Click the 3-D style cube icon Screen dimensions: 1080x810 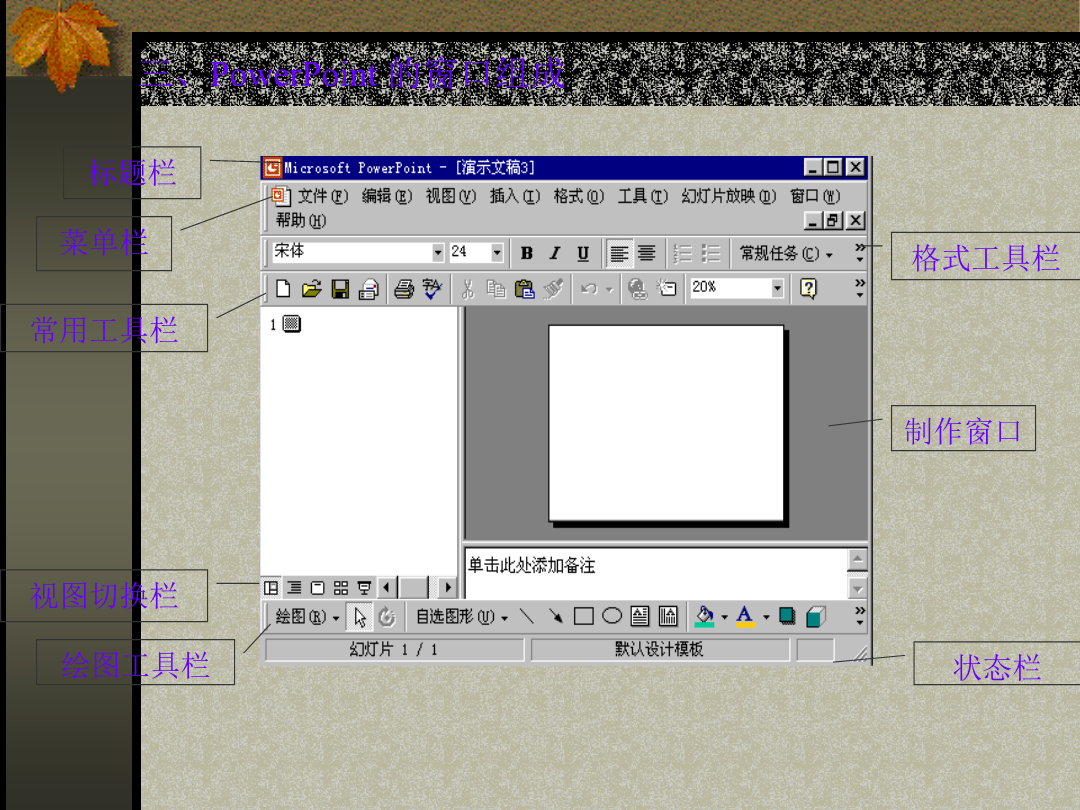click(x=816, y=616)
